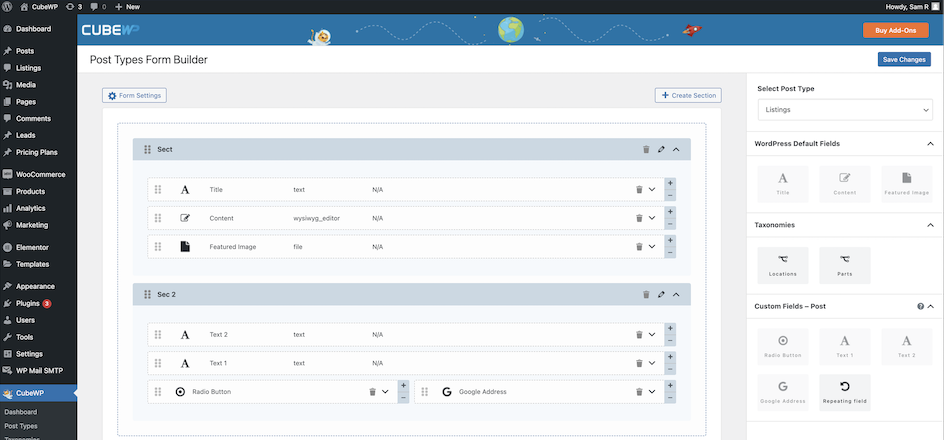Remove the Text 2 field row

[639, 335]
